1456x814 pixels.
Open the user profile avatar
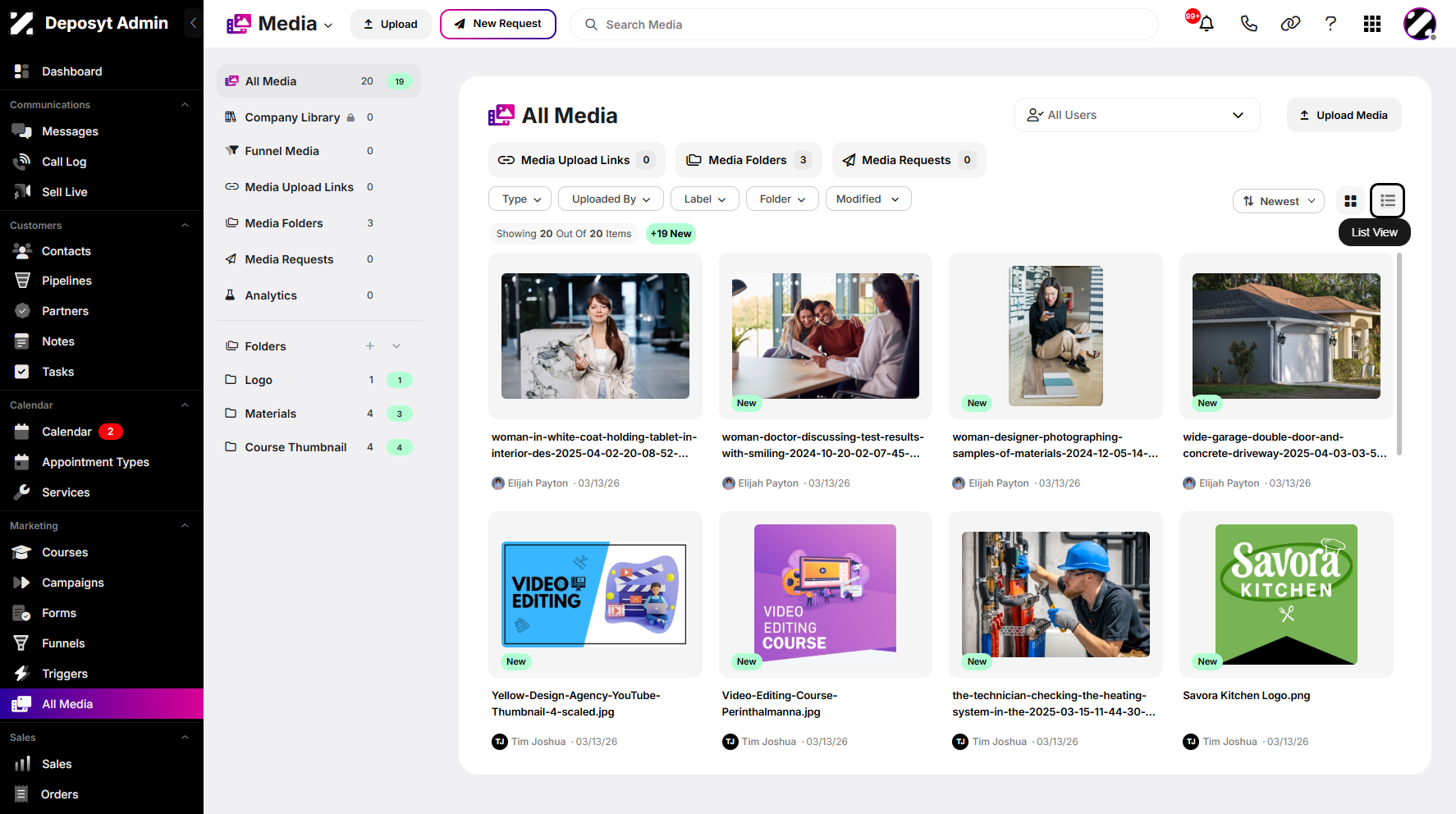[1420, 24]
